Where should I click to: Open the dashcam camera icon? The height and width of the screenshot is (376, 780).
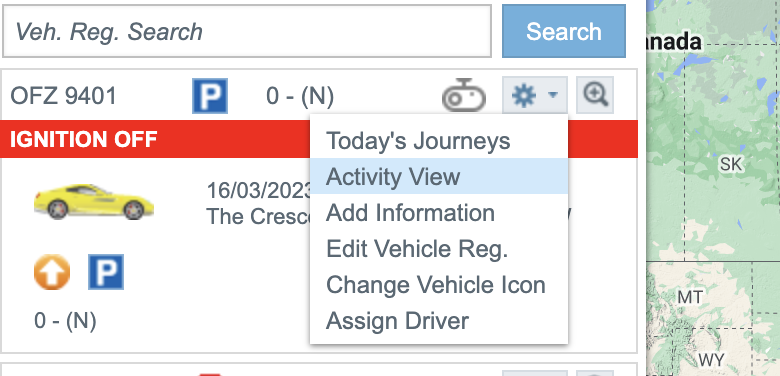click(x=464, y=95)
